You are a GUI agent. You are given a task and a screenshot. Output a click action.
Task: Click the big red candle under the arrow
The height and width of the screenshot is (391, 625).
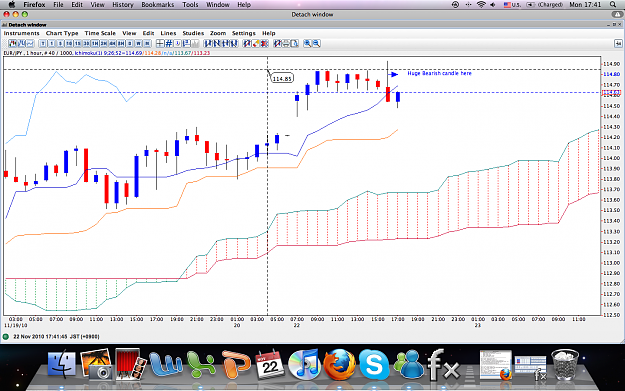pyautogui.click(x=388, y=94)
